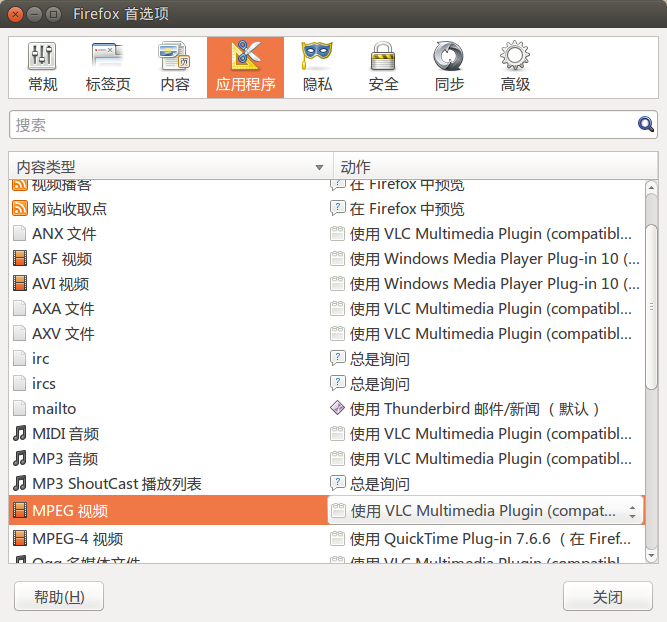The width and height of the screenshot is (667, 622).
Task: Click the file icon beside irc
Action: (20, 358)
